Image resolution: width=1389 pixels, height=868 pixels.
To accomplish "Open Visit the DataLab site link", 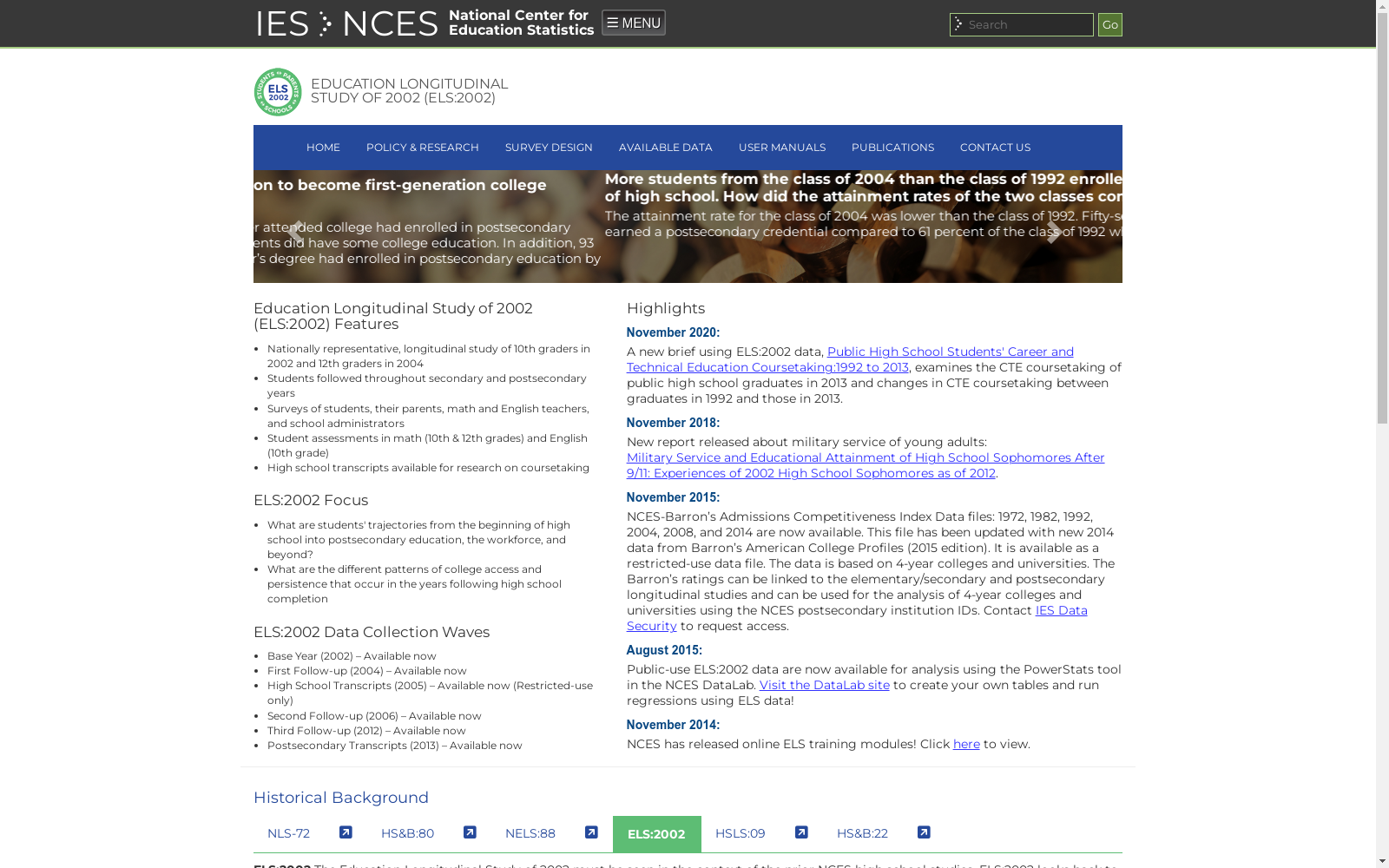I will (825, 685).
